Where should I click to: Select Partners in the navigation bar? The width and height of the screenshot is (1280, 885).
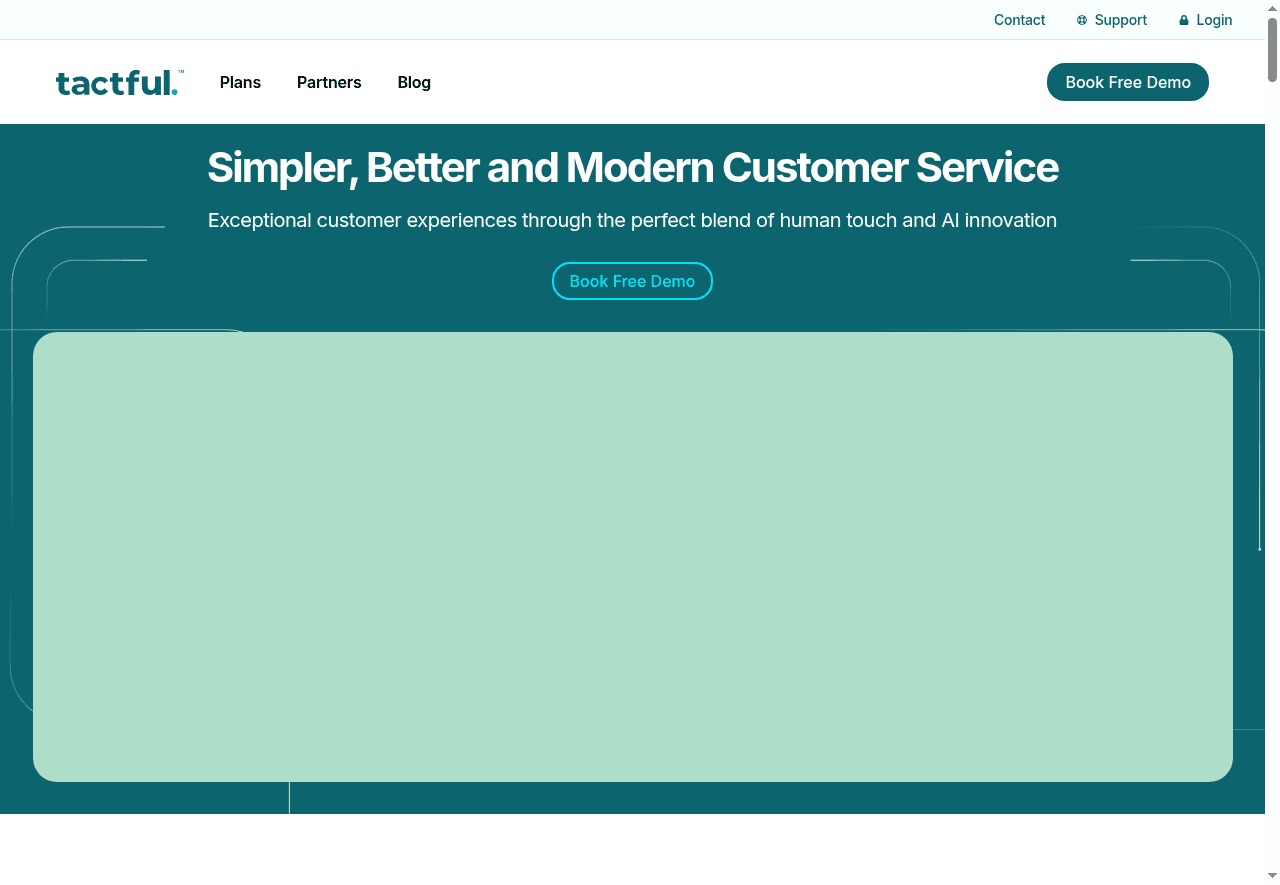(329, 82)
